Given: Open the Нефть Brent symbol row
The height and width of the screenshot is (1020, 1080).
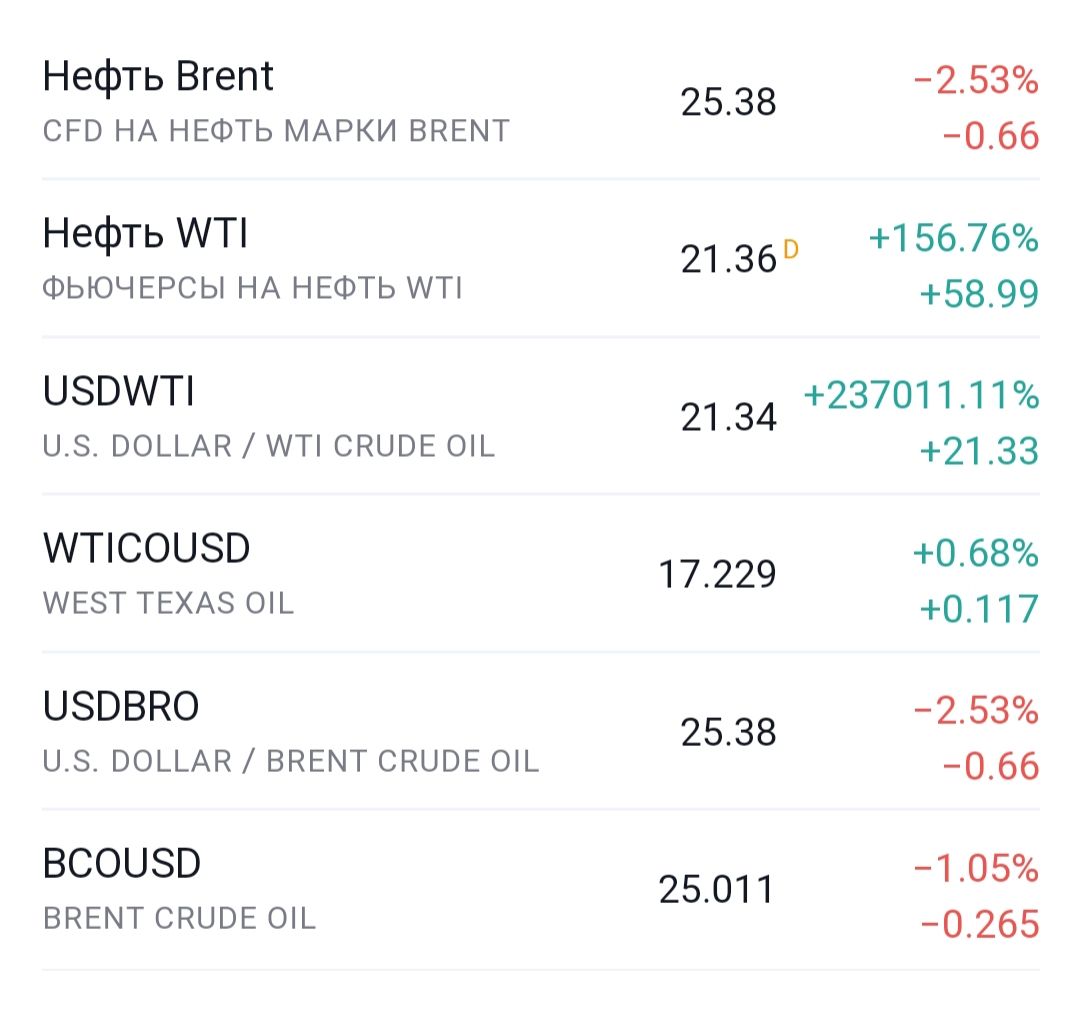Looking at the screenshot, I should coord(541,103).
